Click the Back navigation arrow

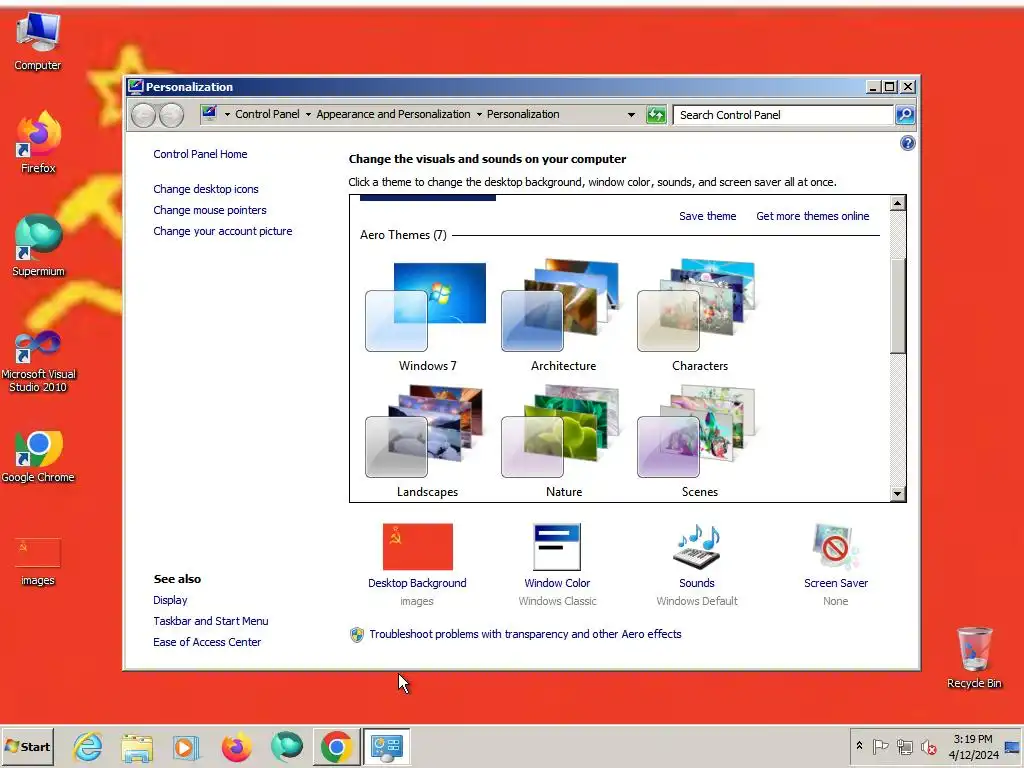(144, 115)
